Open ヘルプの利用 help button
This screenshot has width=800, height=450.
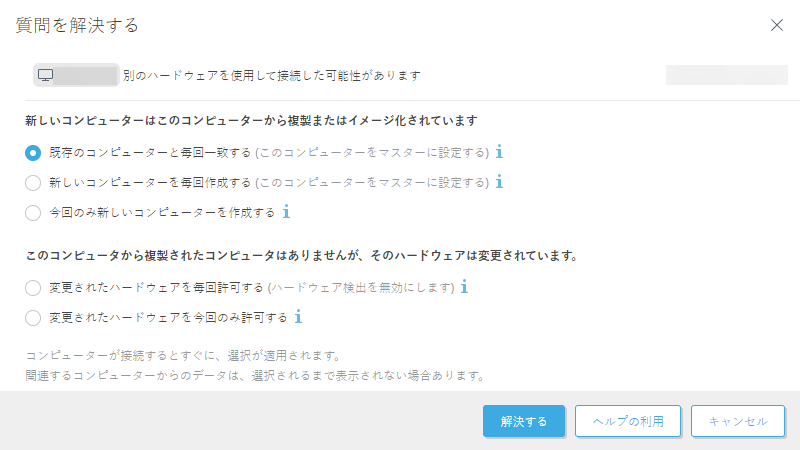[x=628, y=421]
